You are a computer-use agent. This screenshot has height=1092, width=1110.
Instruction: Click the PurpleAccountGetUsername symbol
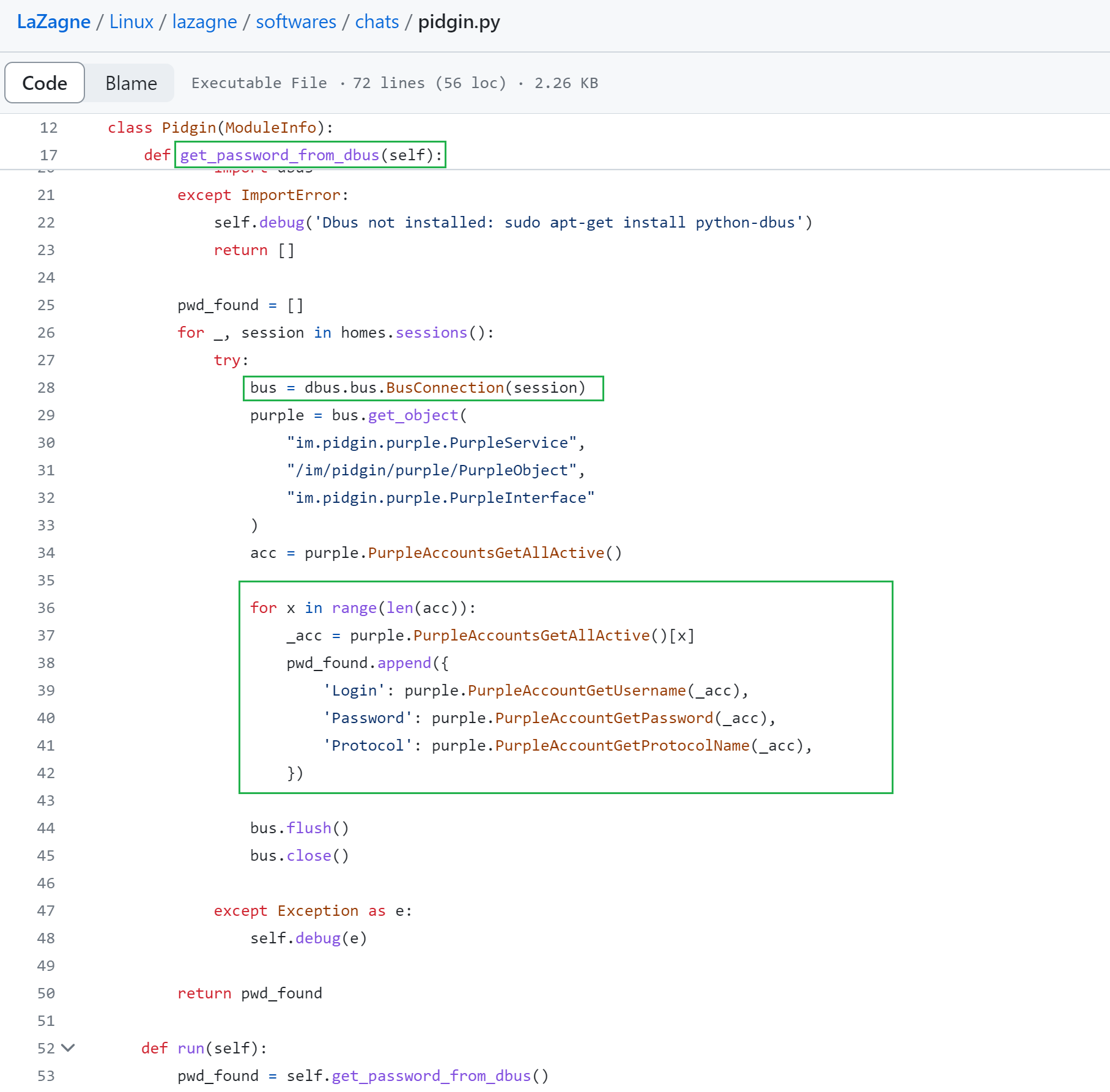pyautogui.click(x=576, y=691)
